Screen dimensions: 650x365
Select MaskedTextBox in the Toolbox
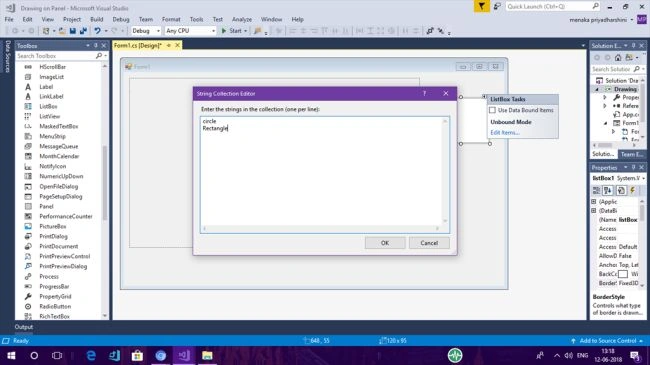(x=58, y=127)
